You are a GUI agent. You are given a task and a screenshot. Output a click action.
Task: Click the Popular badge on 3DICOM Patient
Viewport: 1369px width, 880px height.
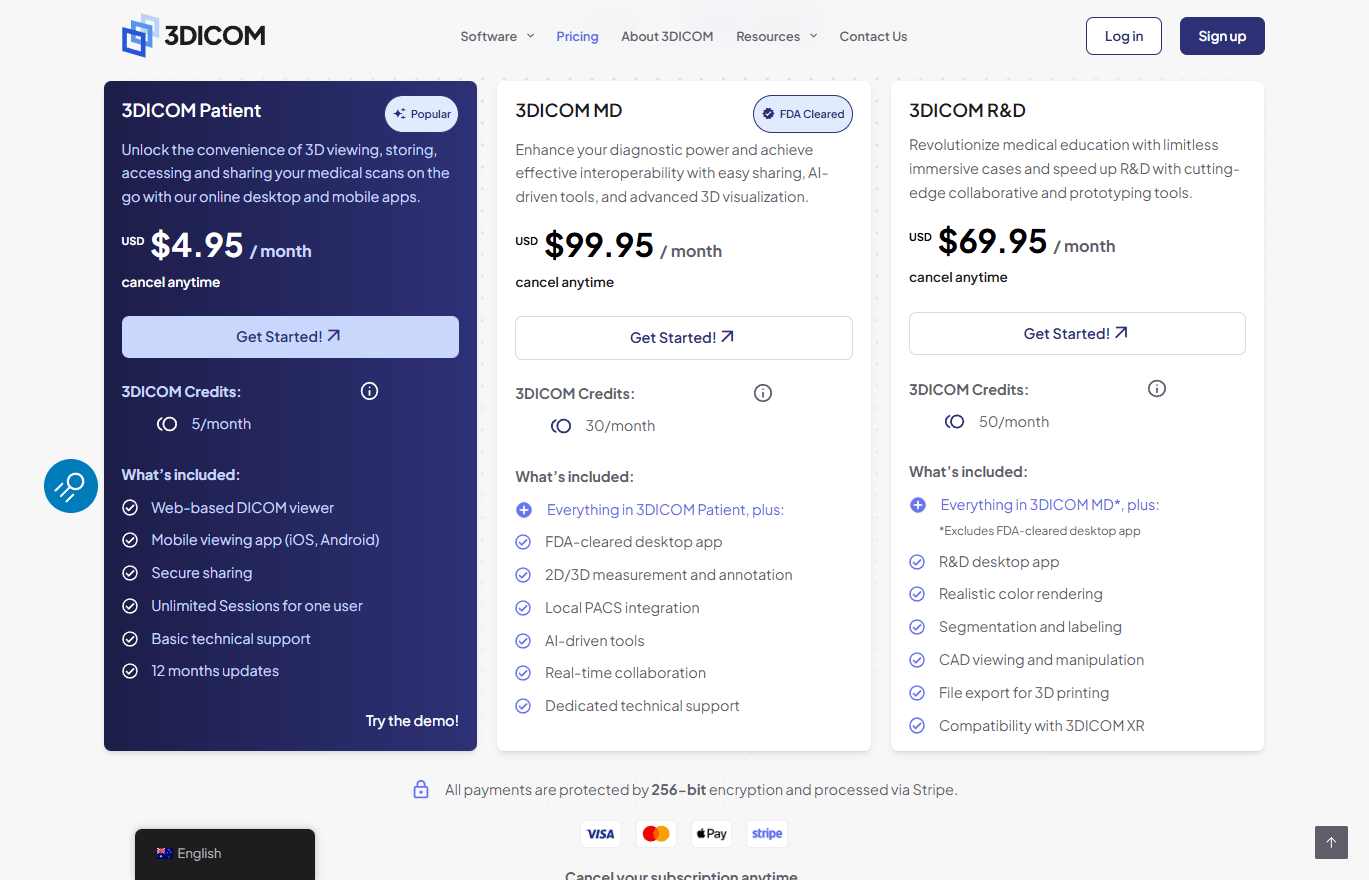click(x=421, y=114)
